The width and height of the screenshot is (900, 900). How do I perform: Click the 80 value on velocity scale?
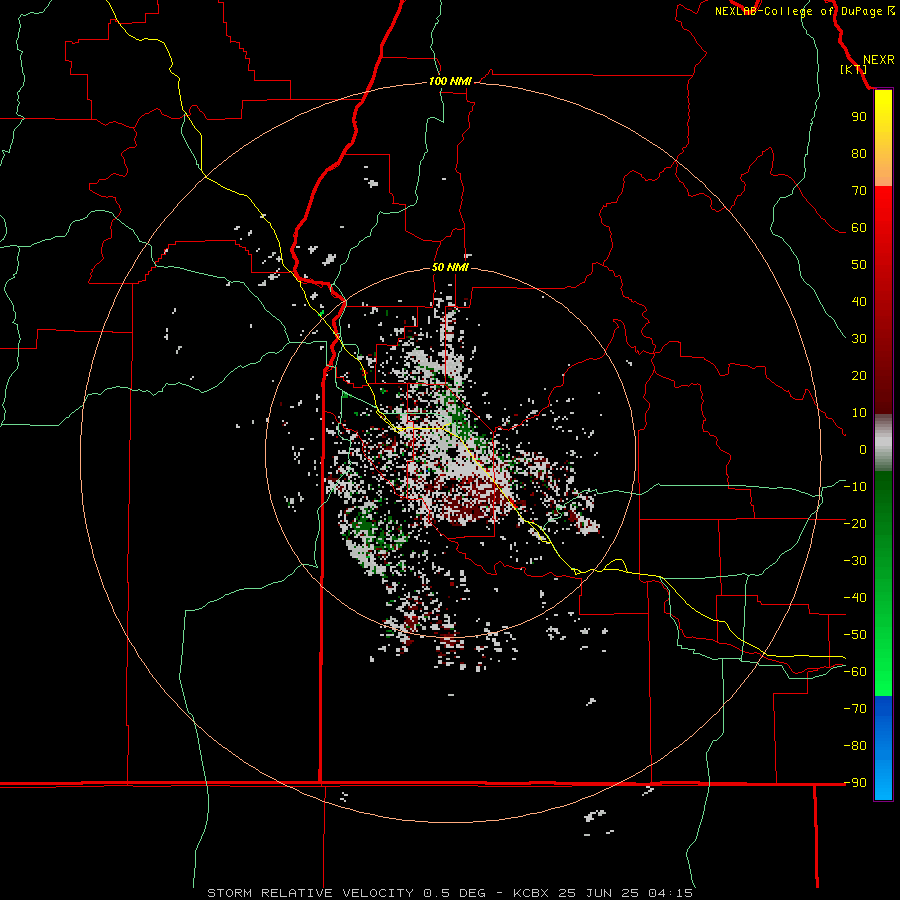pyautogui.click(x=859, y=153)
